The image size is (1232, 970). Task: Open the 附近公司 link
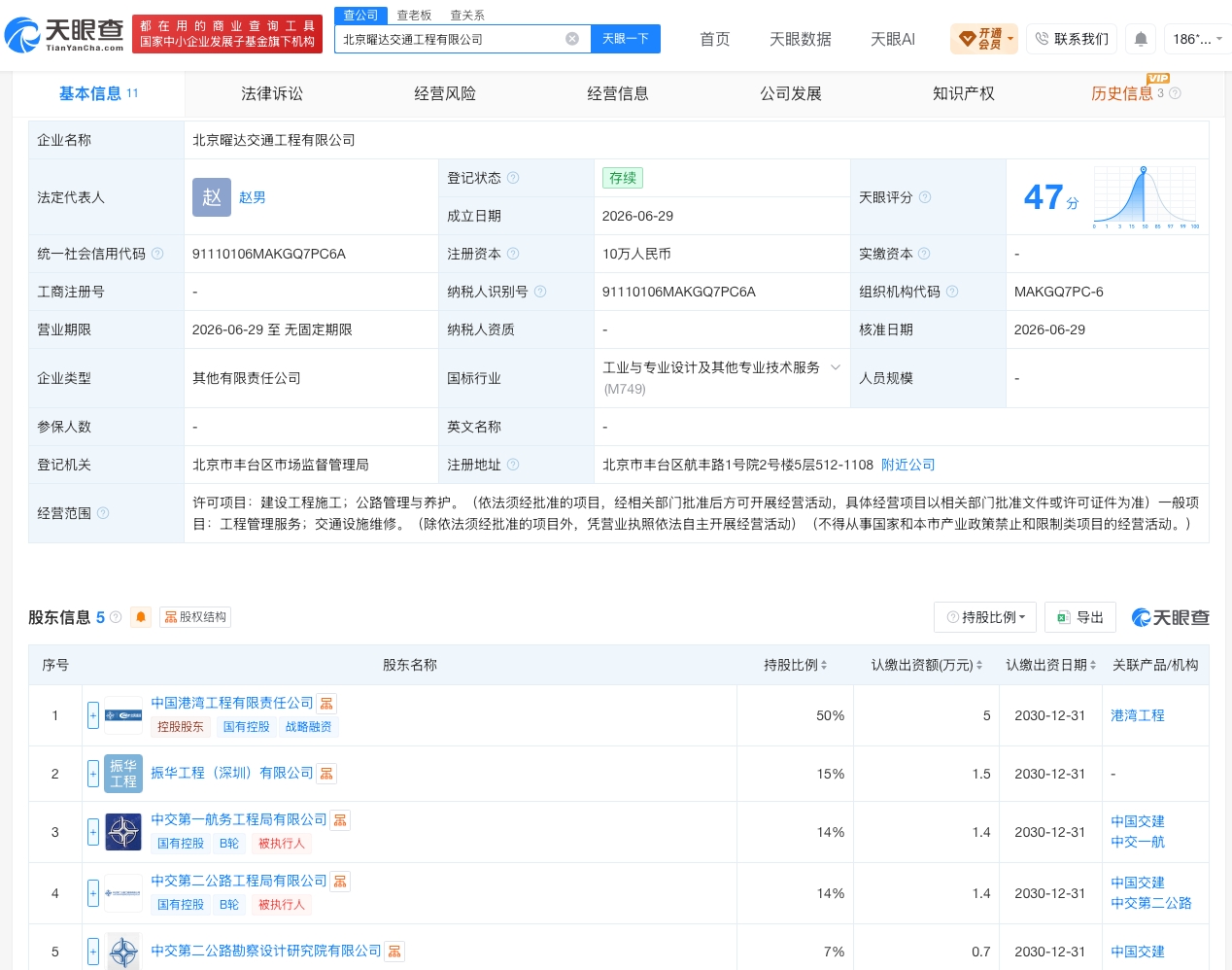point(907,465)
